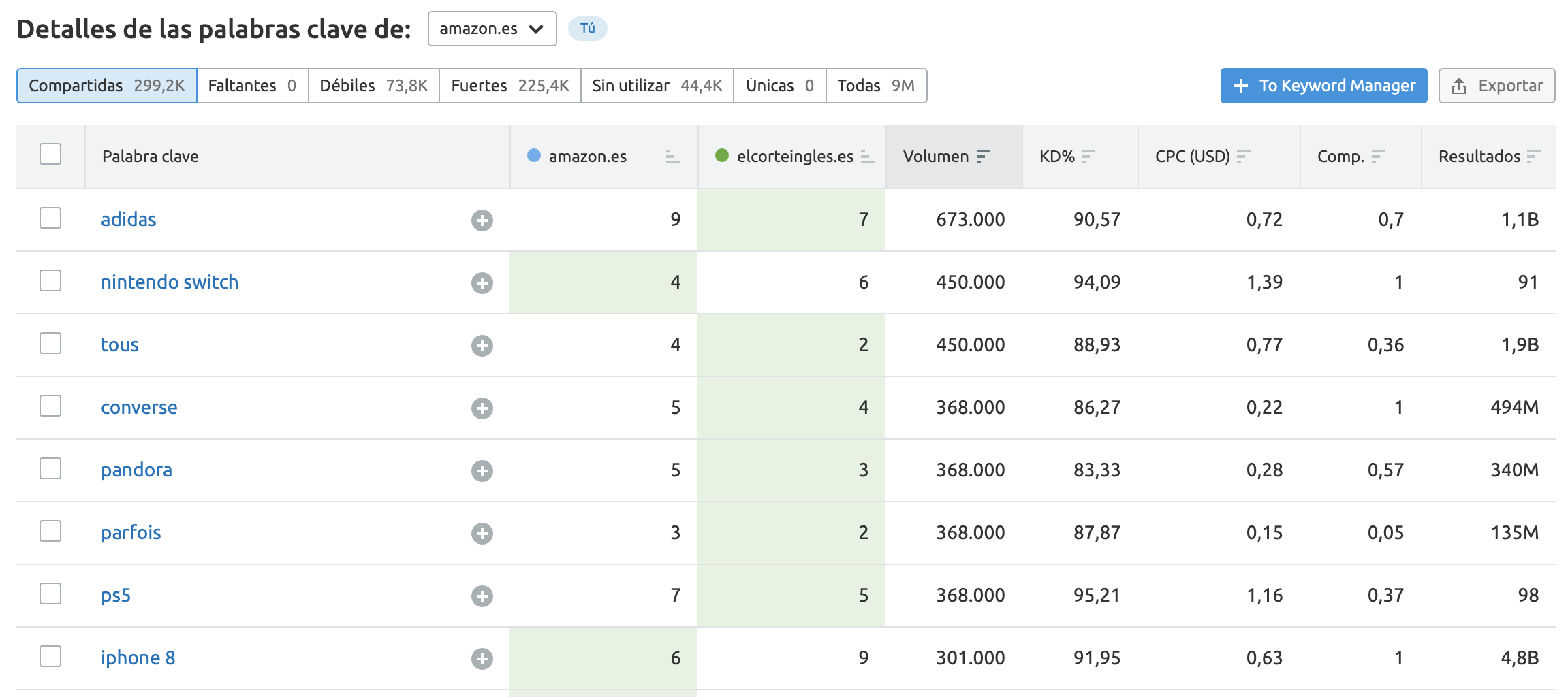Click the KD% sort icon
Screen dimensions: 1568x697
click(x=1088, y=157)
